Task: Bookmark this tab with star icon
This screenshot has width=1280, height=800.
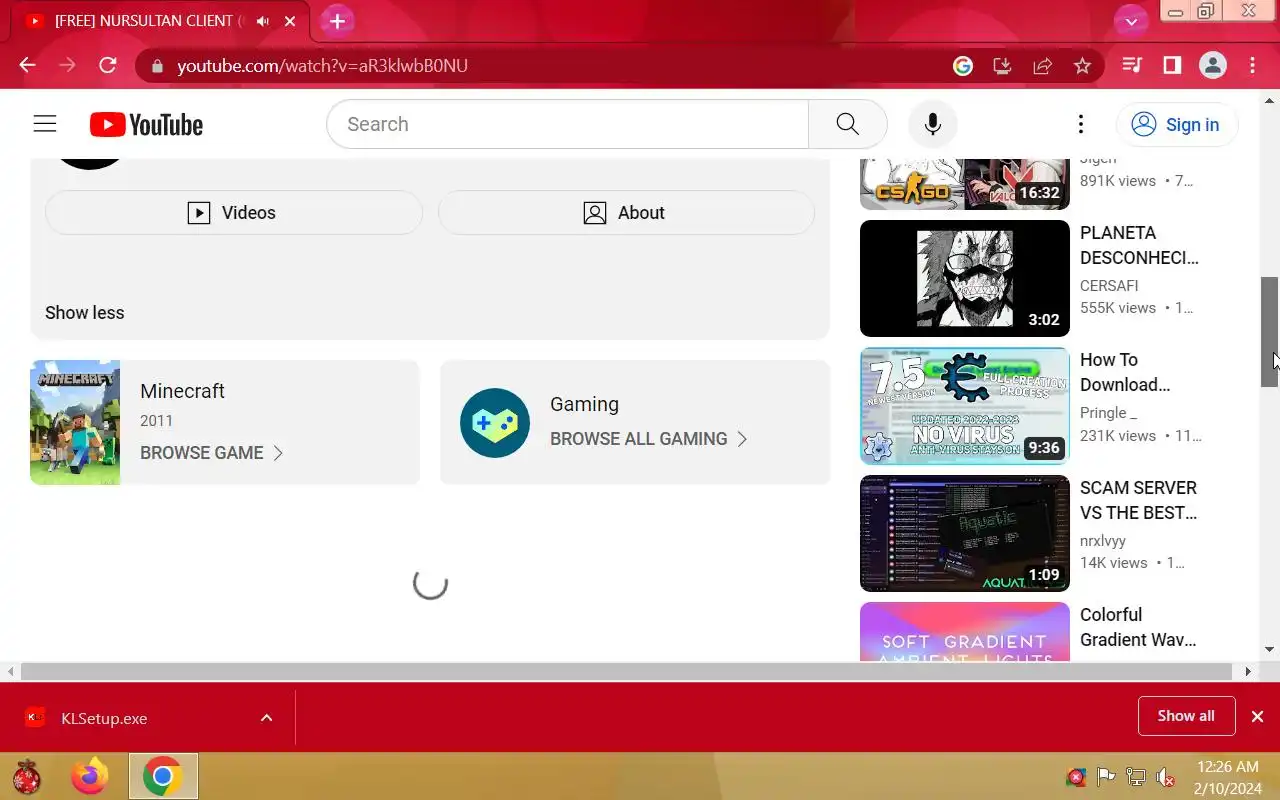Action: point(1082,65)
